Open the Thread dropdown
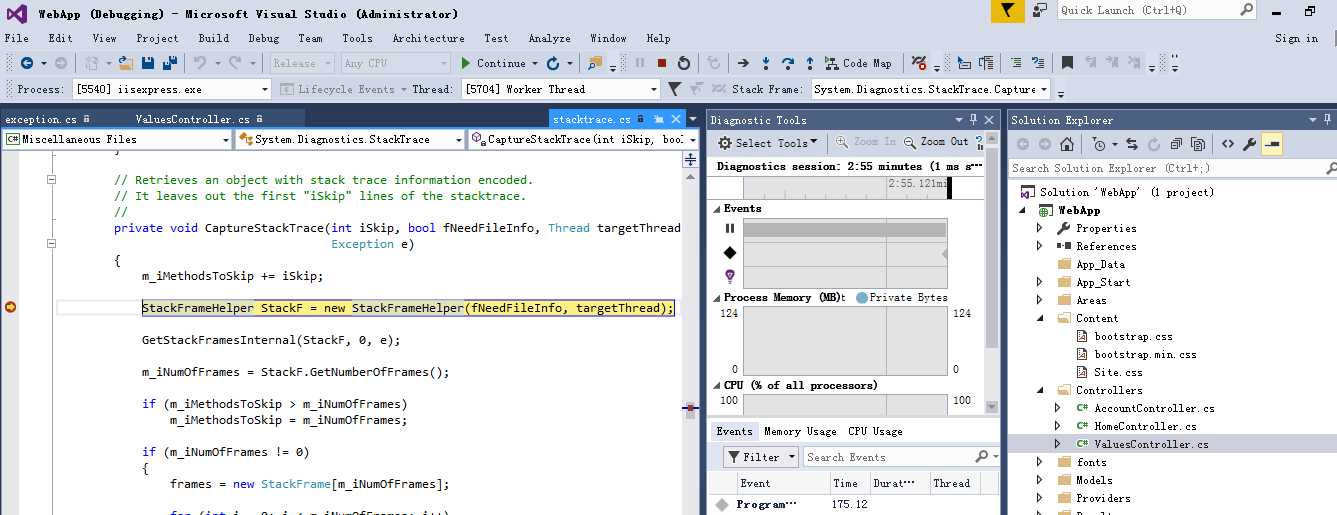 [x=654, y=89]
